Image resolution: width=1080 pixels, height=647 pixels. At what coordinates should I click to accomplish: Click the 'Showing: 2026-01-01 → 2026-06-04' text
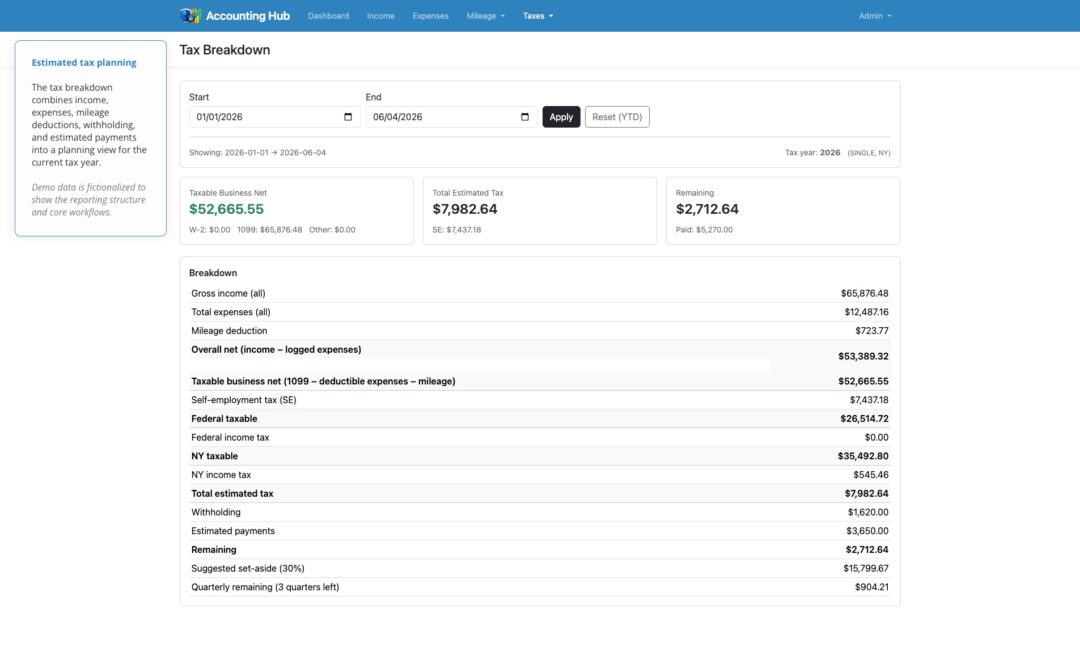click(x=258, y=153)
